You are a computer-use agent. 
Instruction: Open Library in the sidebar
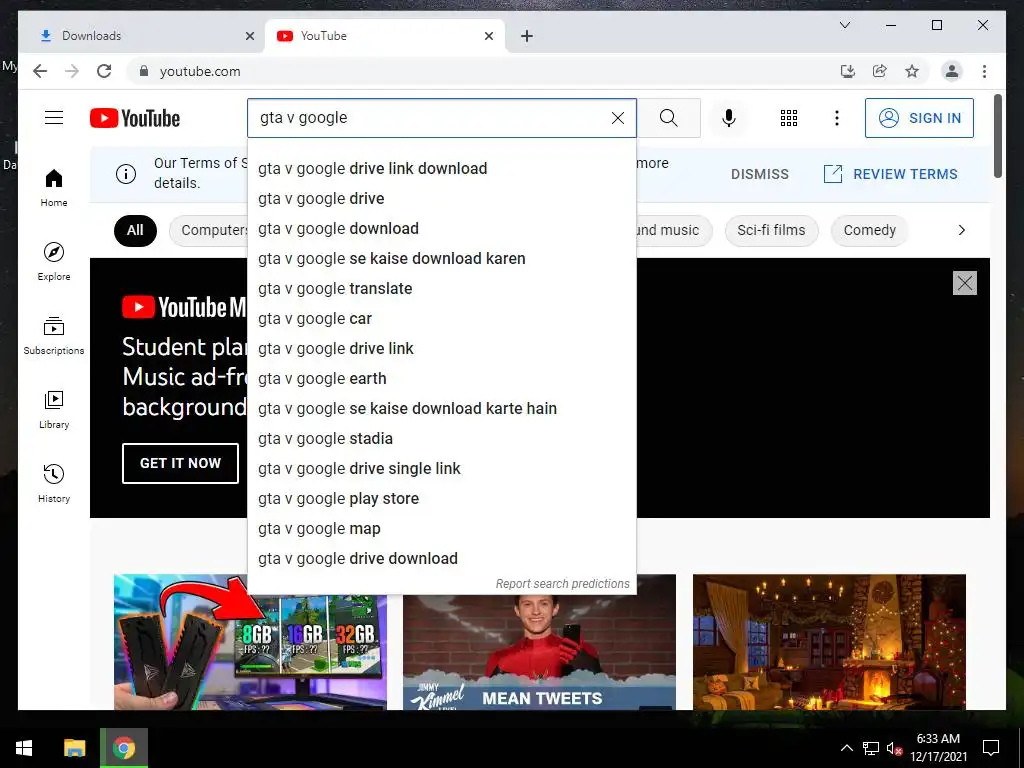(54, 409)
